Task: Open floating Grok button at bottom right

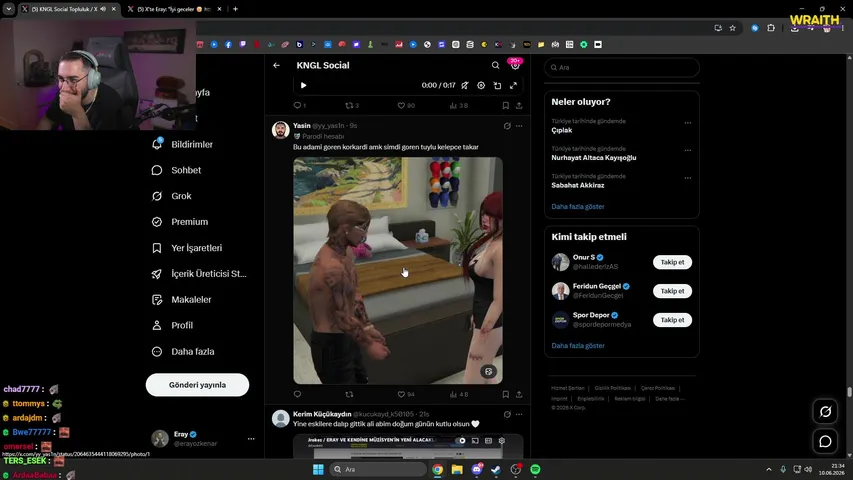Action: (825, 412)
